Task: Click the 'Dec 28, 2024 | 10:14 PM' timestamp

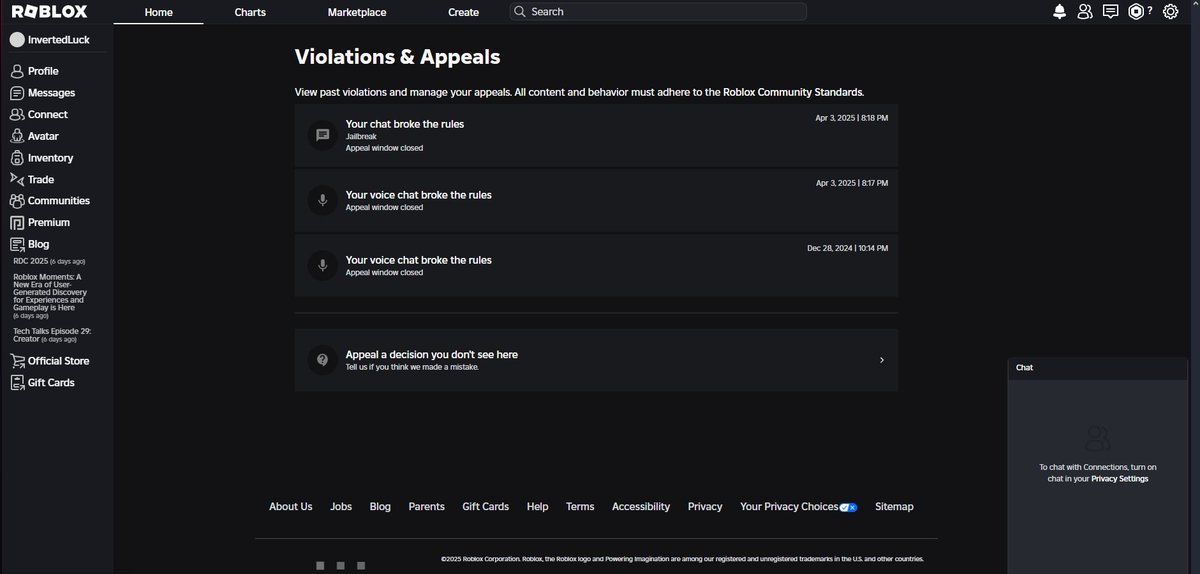Action: pos(847,248)
